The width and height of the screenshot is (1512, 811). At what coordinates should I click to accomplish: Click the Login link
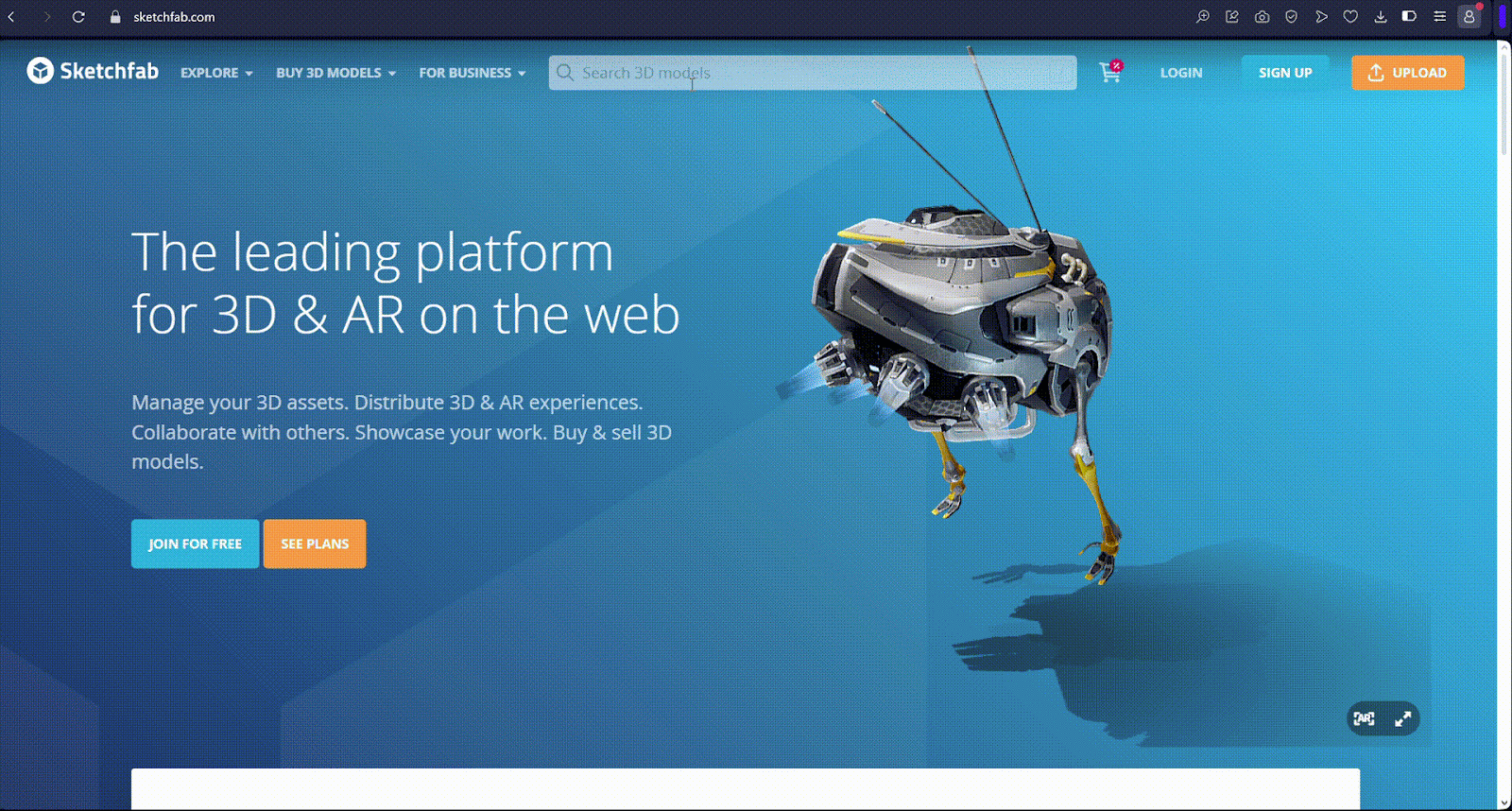(x=1181, y=73)
